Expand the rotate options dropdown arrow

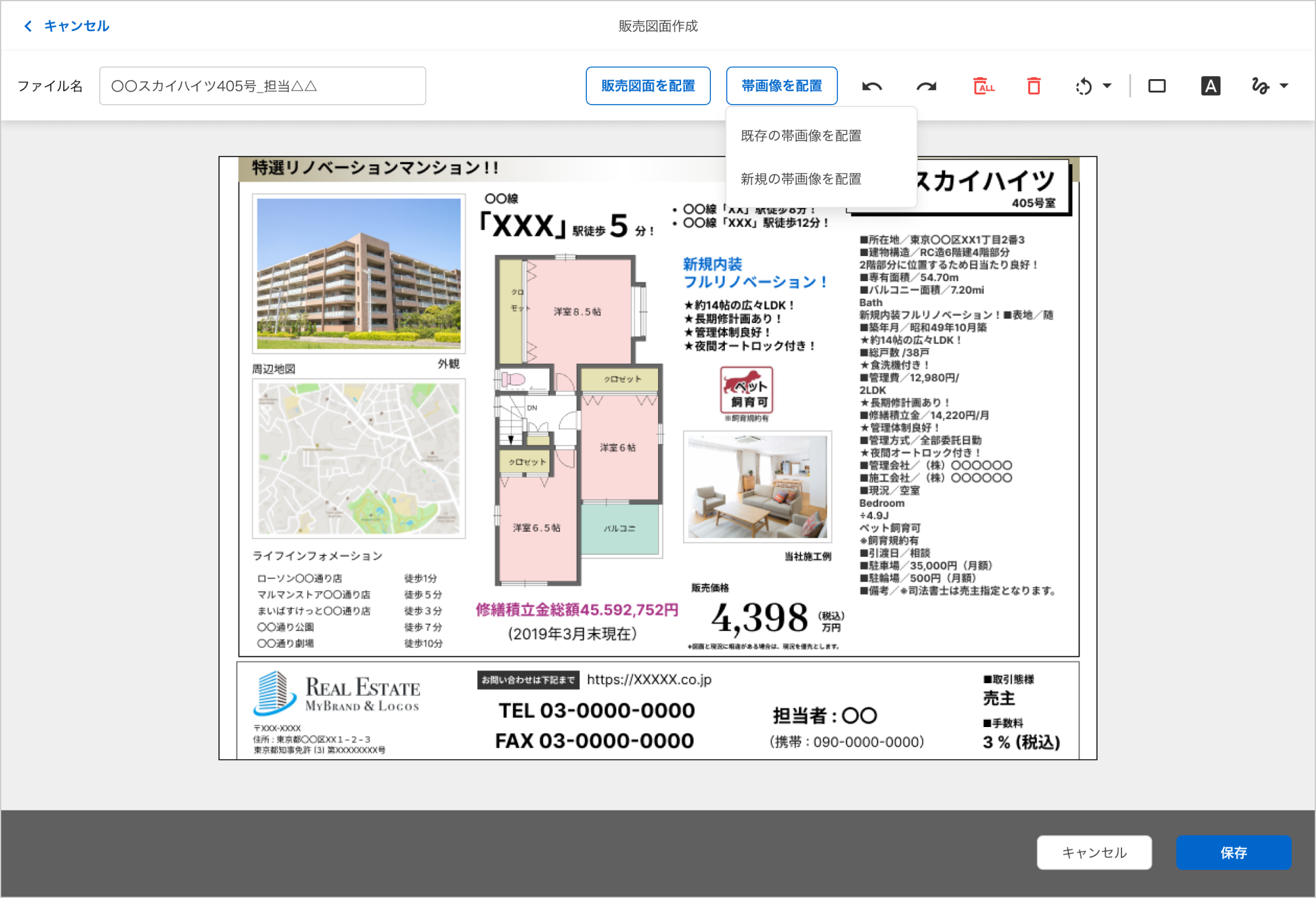tap(1107, 86)
